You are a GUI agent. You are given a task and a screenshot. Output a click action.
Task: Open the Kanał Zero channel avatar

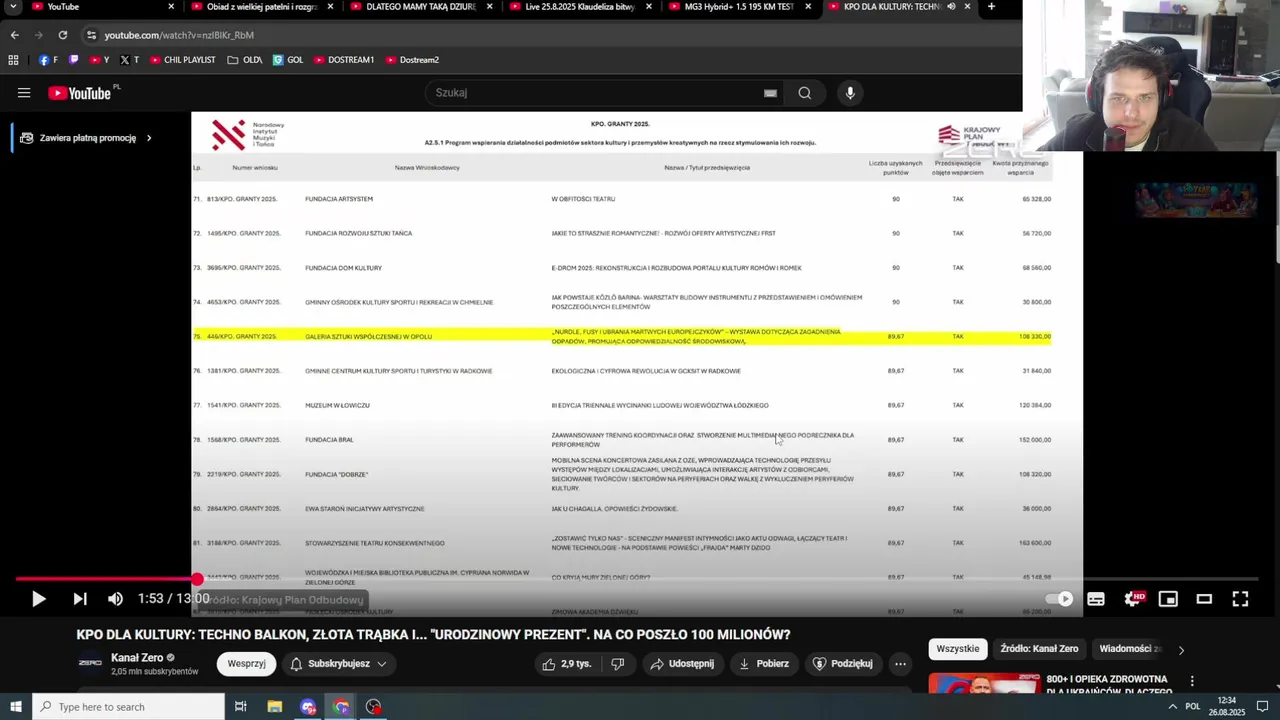tap(90, 663)
